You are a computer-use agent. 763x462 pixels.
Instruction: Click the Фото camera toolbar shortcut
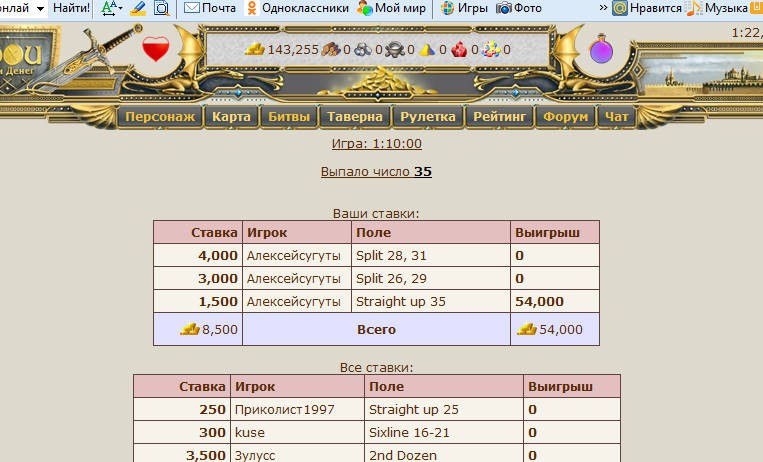pyautogui.click(x=519, y=8)
